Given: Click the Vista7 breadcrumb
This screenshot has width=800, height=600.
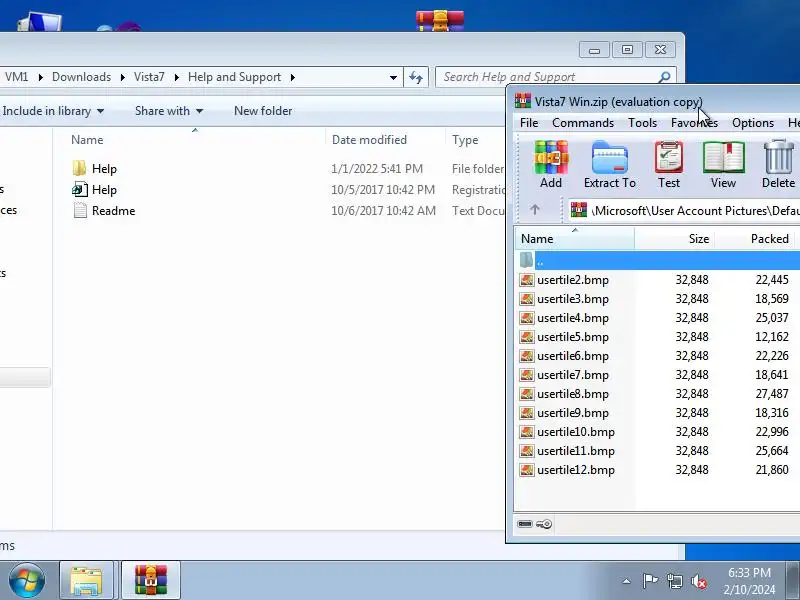Looking at the screenshot, I should pos(149,77).
